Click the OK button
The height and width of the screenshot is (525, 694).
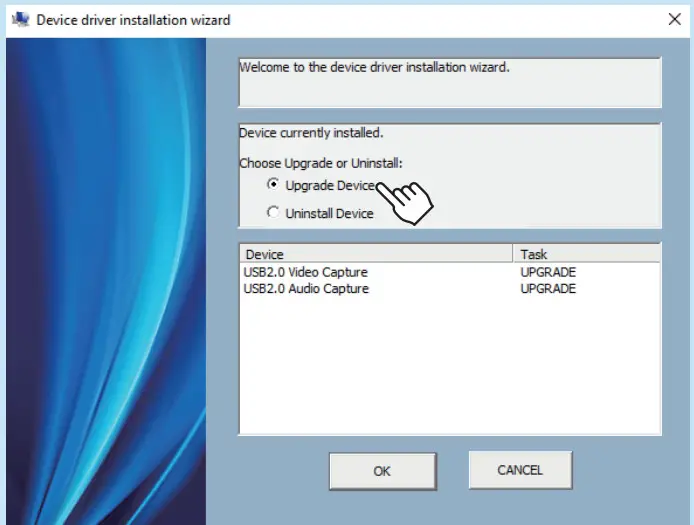click(x=382, y=471)
